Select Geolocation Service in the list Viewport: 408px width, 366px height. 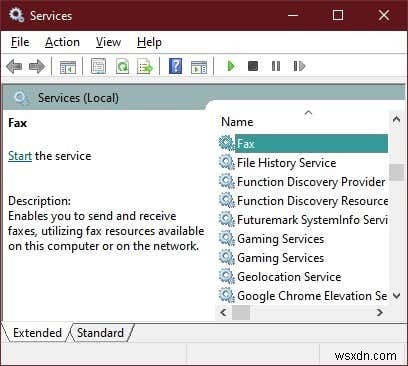[303, 277]
